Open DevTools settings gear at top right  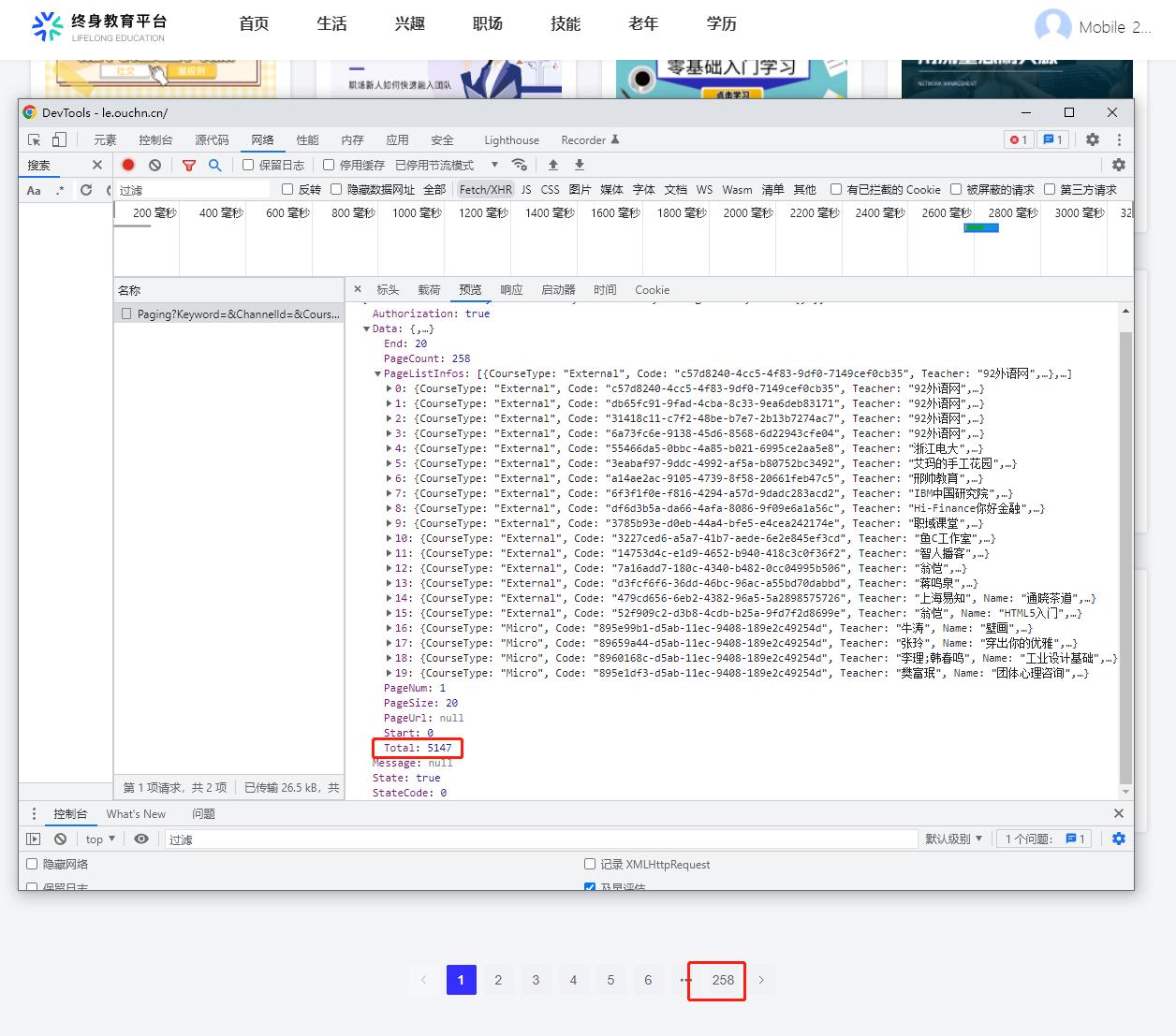pyautogui.click(x=1092, y=139)
